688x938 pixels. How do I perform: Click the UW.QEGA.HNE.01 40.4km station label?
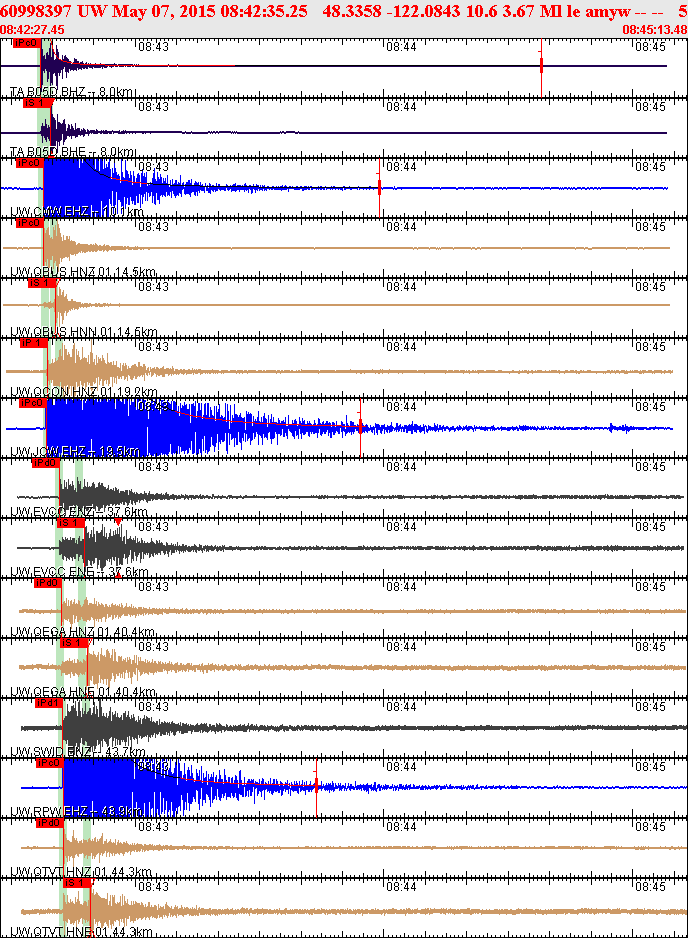point(83,692)
